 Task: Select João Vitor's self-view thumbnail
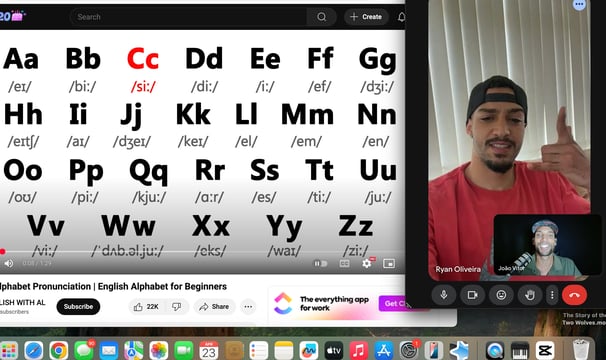[x=548, y=245]
